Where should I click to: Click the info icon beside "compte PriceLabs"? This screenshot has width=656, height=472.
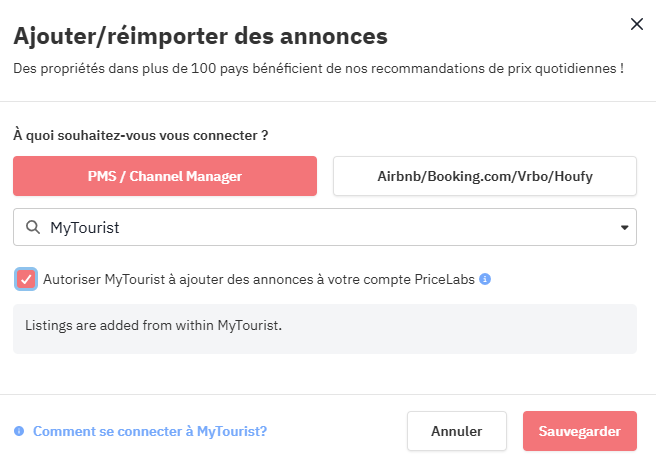[485, 280]
